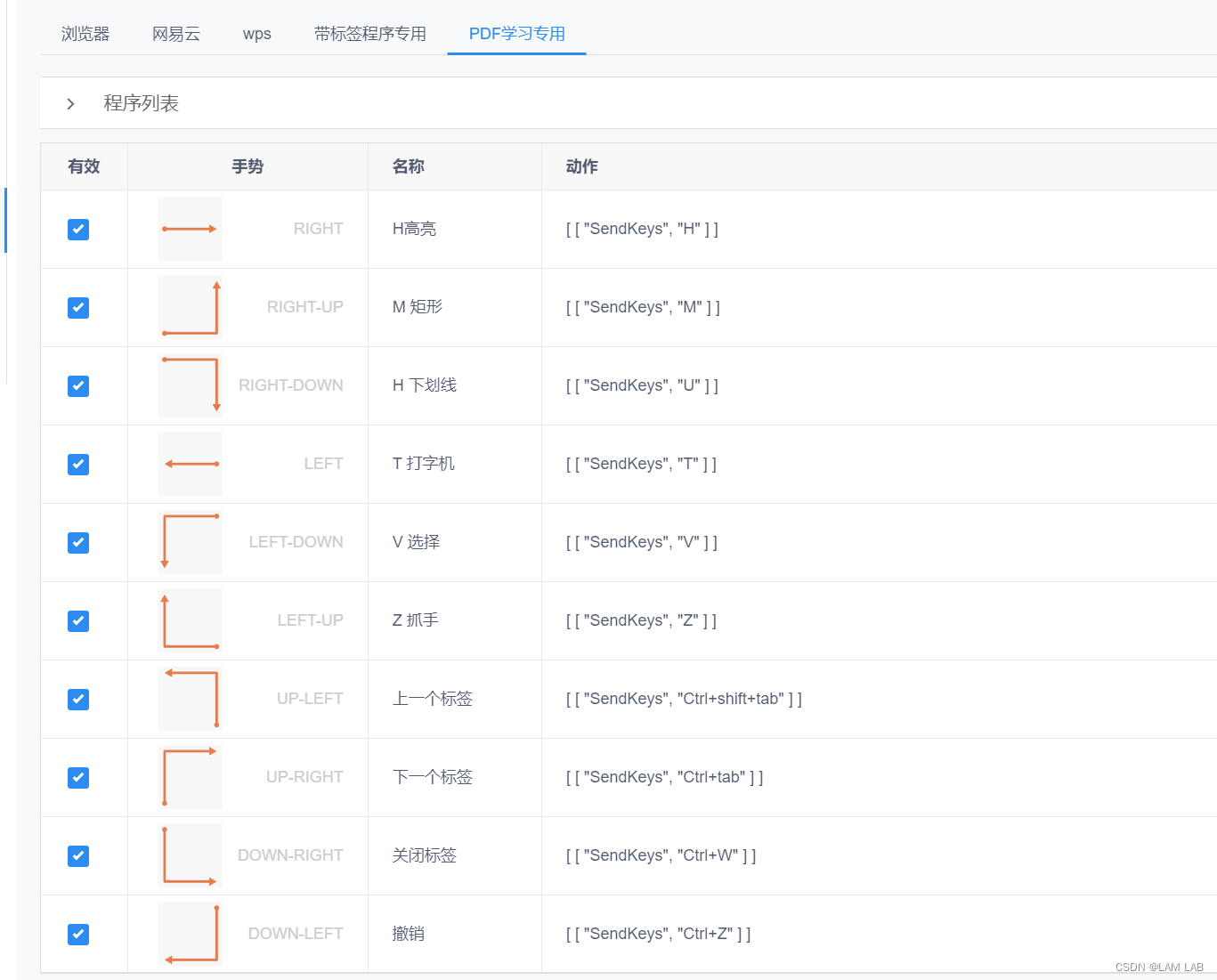Select the LEFT-DOWN gesture arrow icon
1217x980 pixels.
[x=191, y=542]
